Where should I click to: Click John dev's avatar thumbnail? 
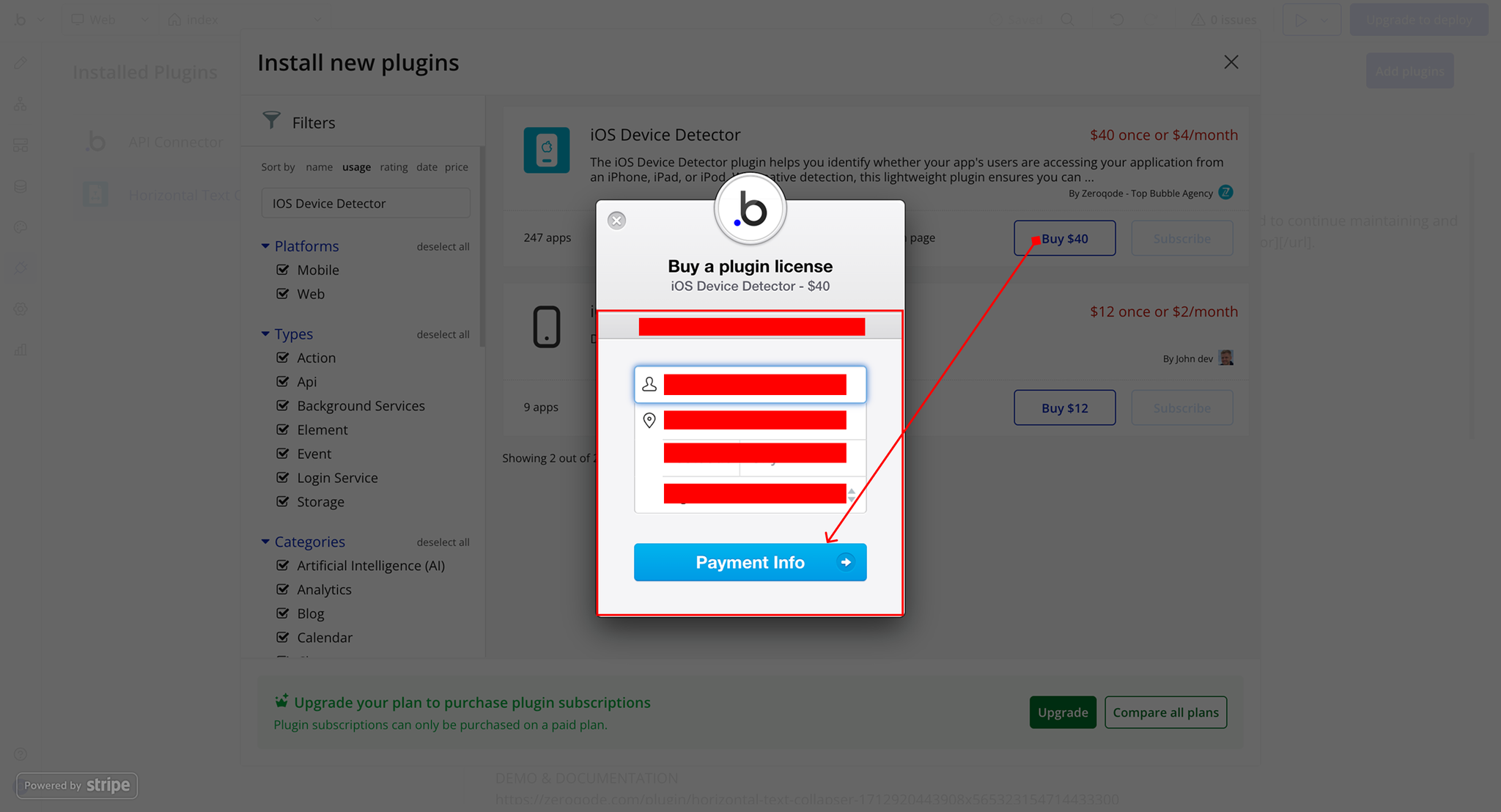(1225, 358)
